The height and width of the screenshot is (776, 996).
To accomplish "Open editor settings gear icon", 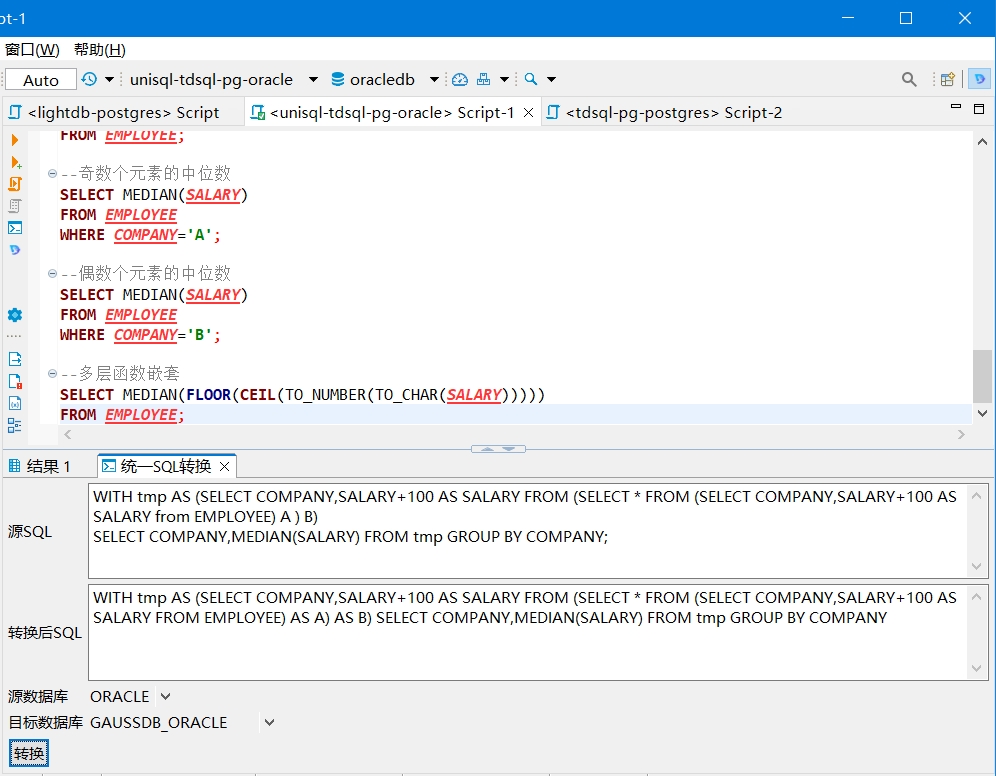I will click(15, 315).
